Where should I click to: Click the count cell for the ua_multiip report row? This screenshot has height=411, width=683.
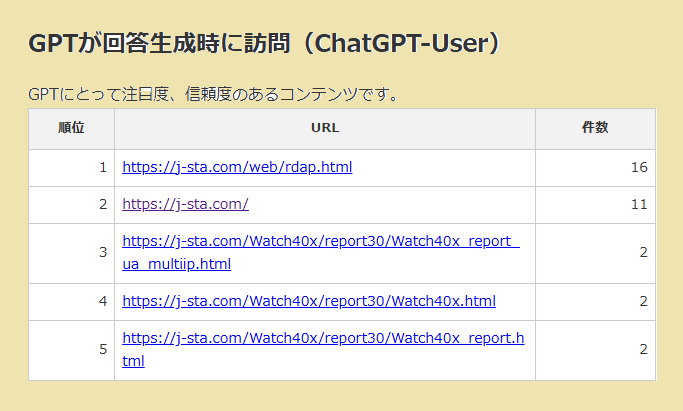[x=596, y=253]
